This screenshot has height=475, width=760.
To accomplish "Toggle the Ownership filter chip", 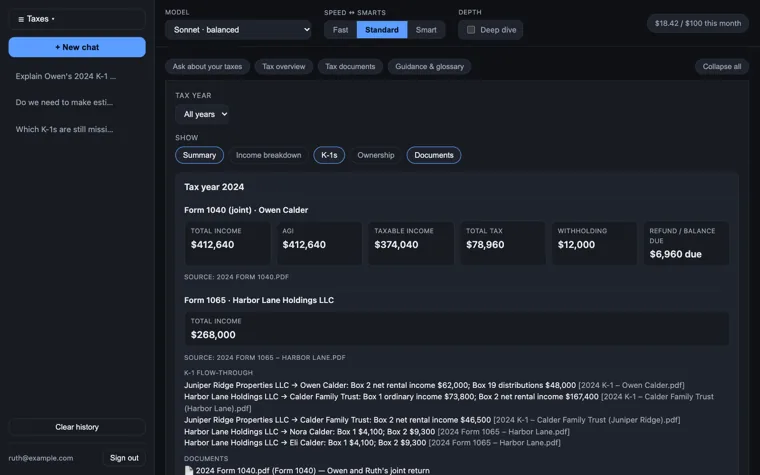I will pos(376,155).
